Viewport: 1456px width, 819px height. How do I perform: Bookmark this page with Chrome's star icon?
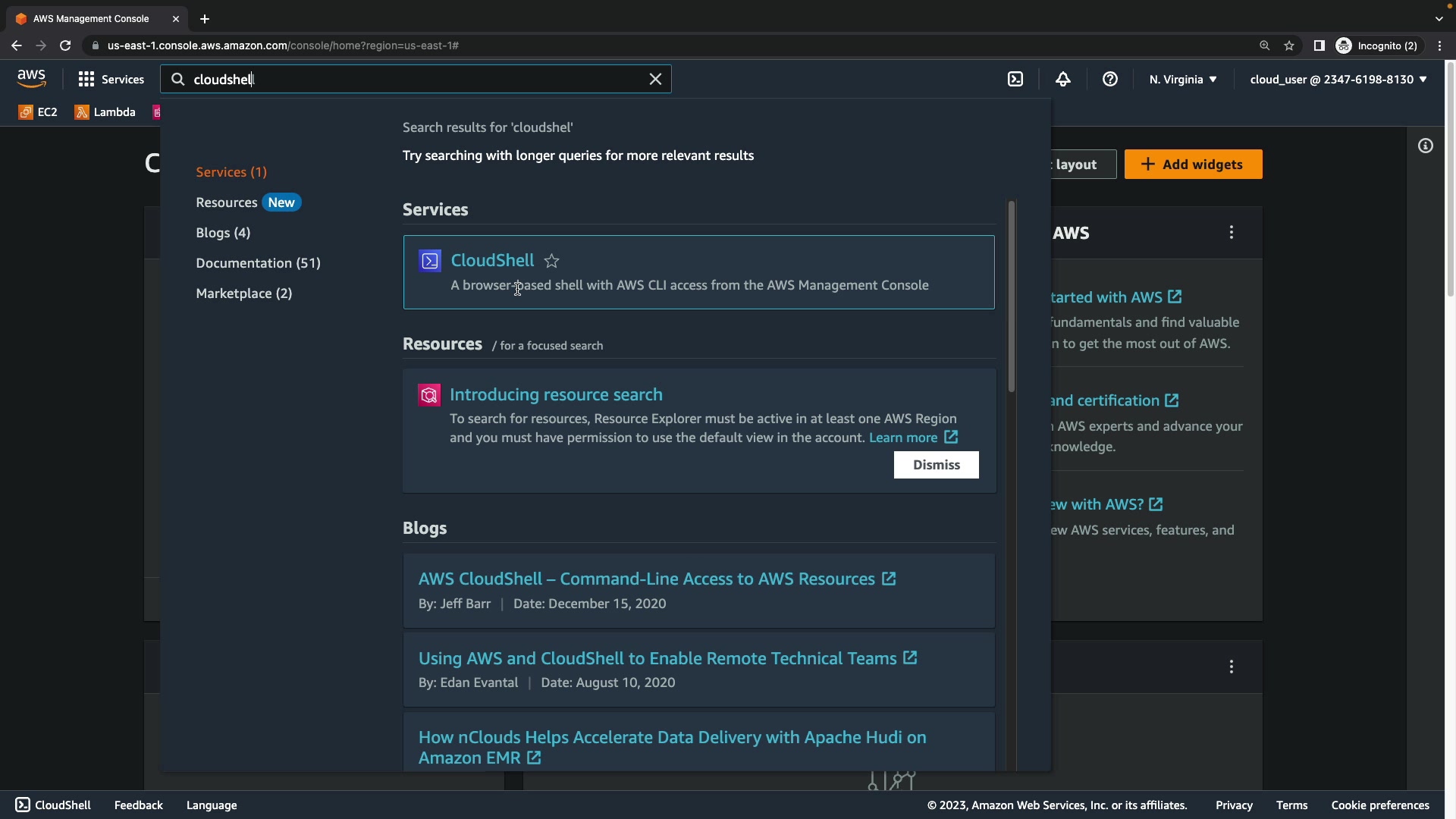tap(1289, 45)
